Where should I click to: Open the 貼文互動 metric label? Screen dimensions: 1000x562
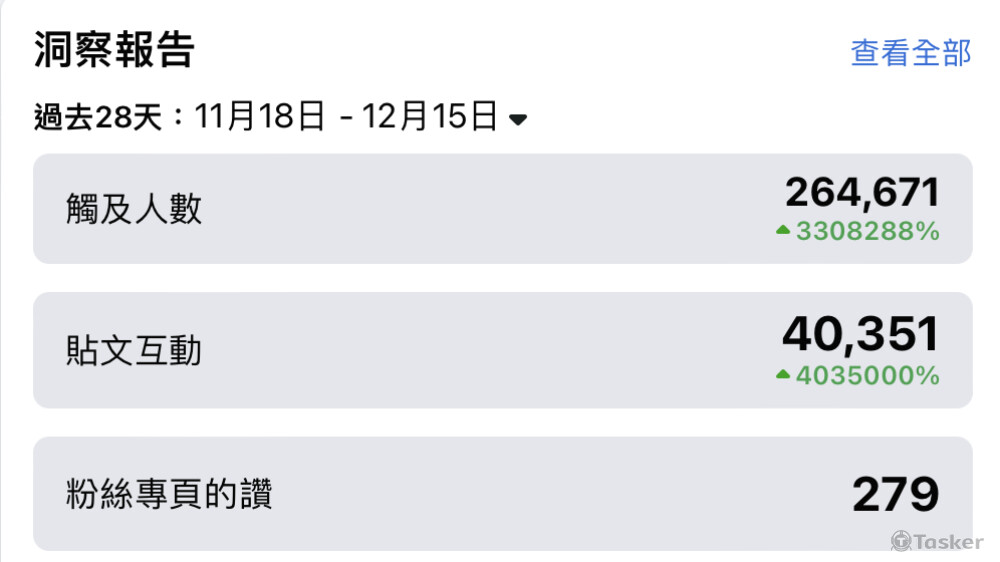pos(134,351)
